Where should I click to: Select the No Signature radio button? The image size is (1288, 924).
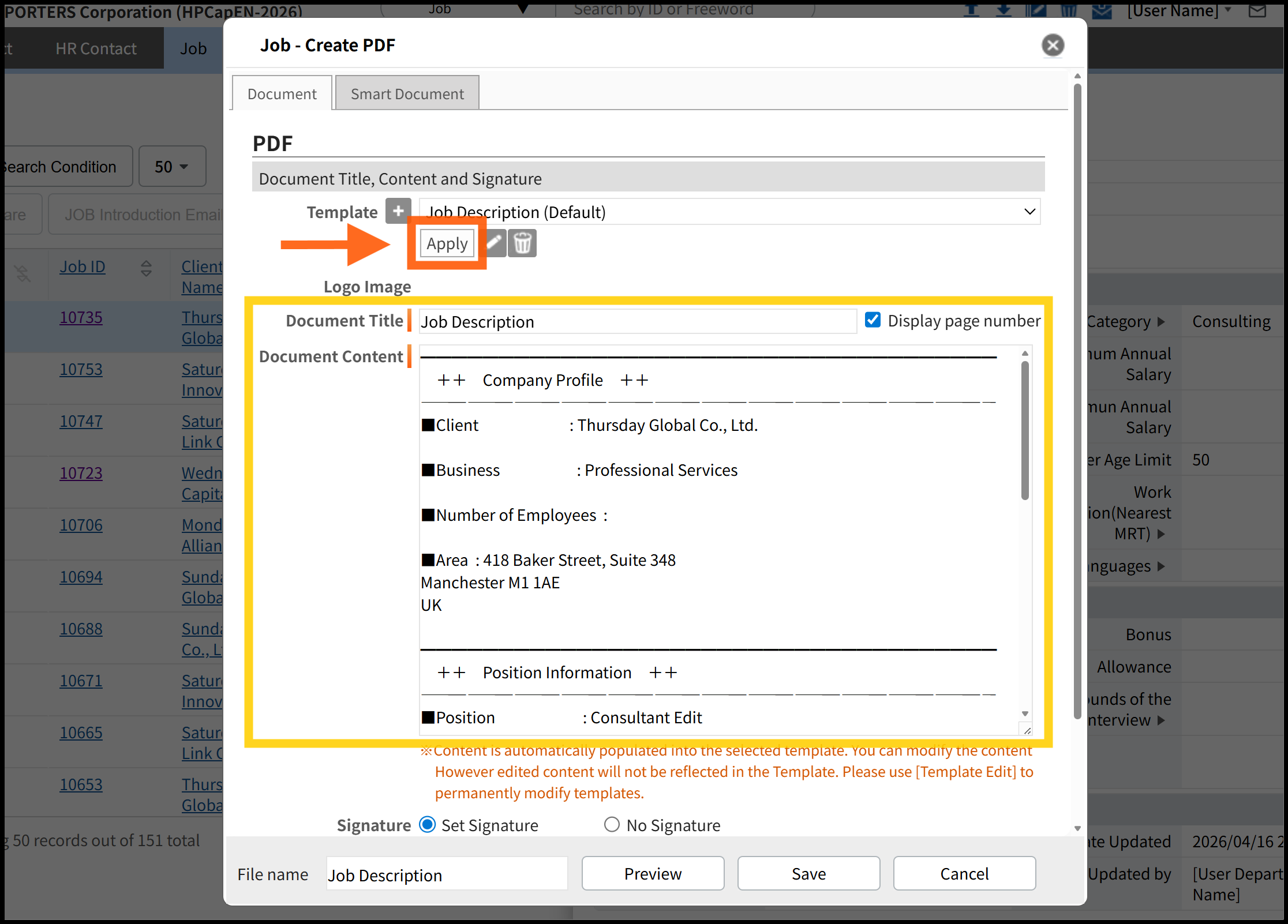(612, 825)
